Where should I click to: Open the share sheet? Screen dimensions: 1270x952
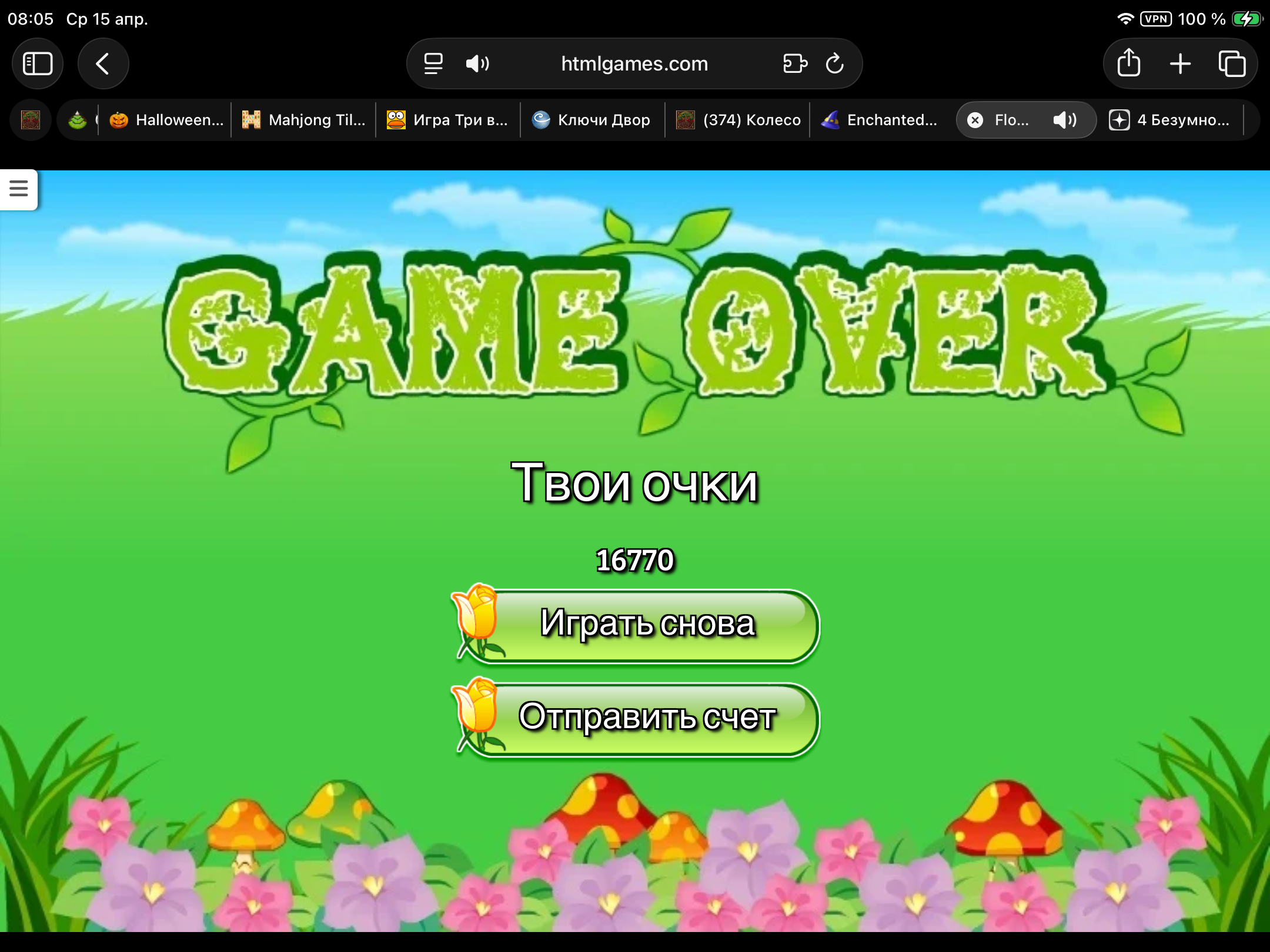click(x=1128, y=63)
